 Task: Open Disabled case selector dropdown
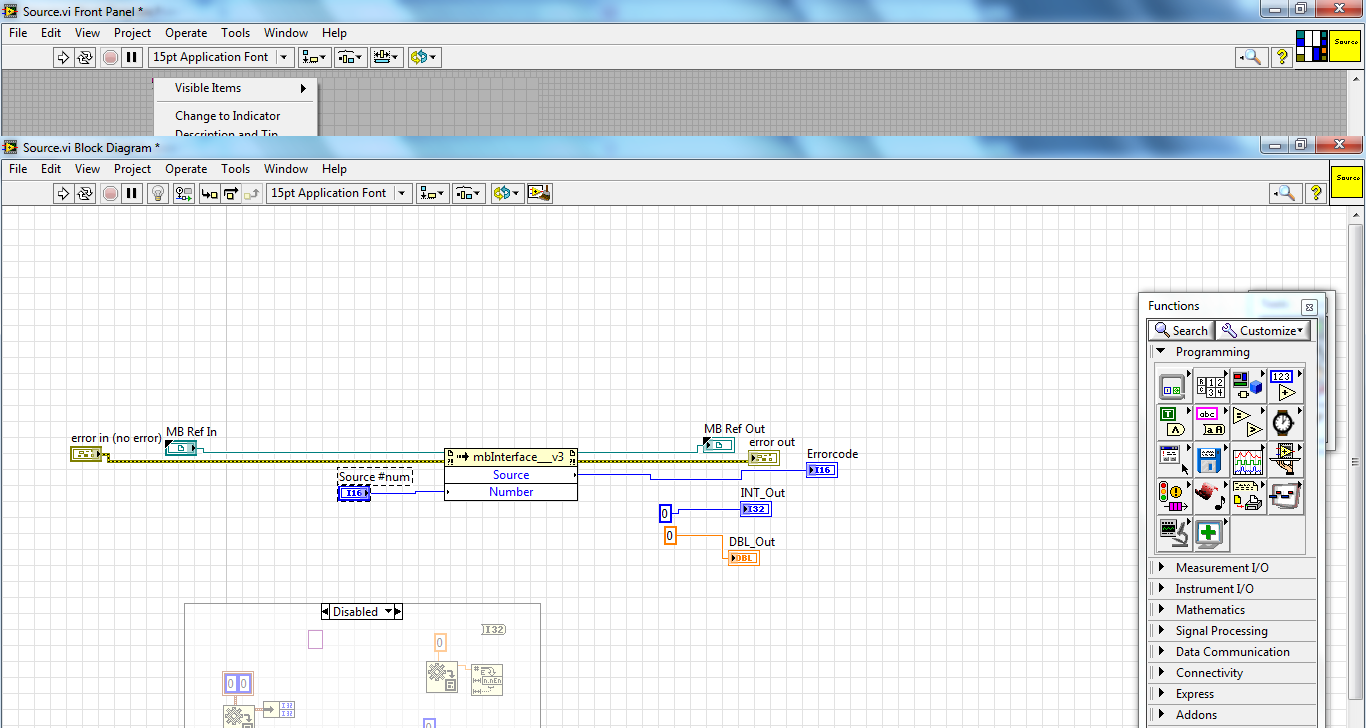(389, 612)
